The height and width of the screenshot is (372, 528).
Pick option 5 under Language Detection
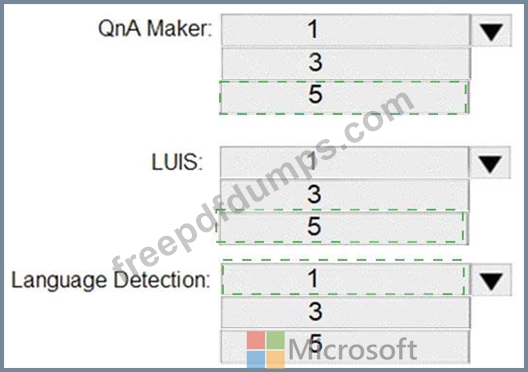345,346
